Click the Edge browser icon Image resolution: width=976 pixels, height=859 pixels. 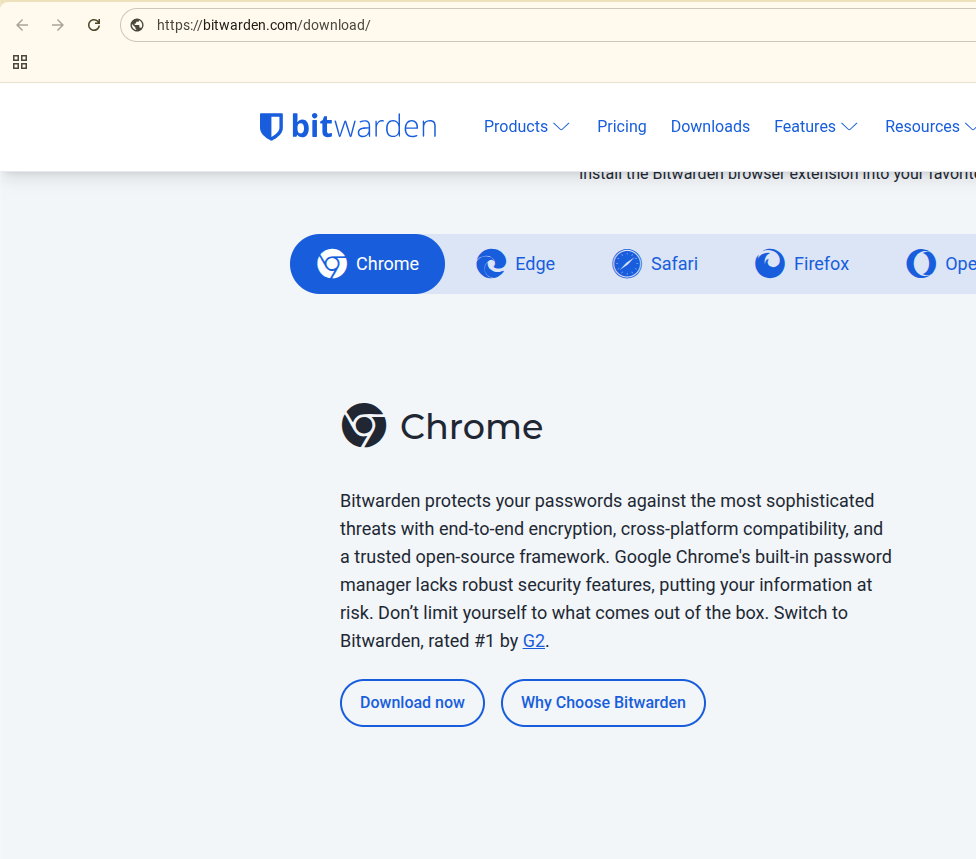pos(491,264)
